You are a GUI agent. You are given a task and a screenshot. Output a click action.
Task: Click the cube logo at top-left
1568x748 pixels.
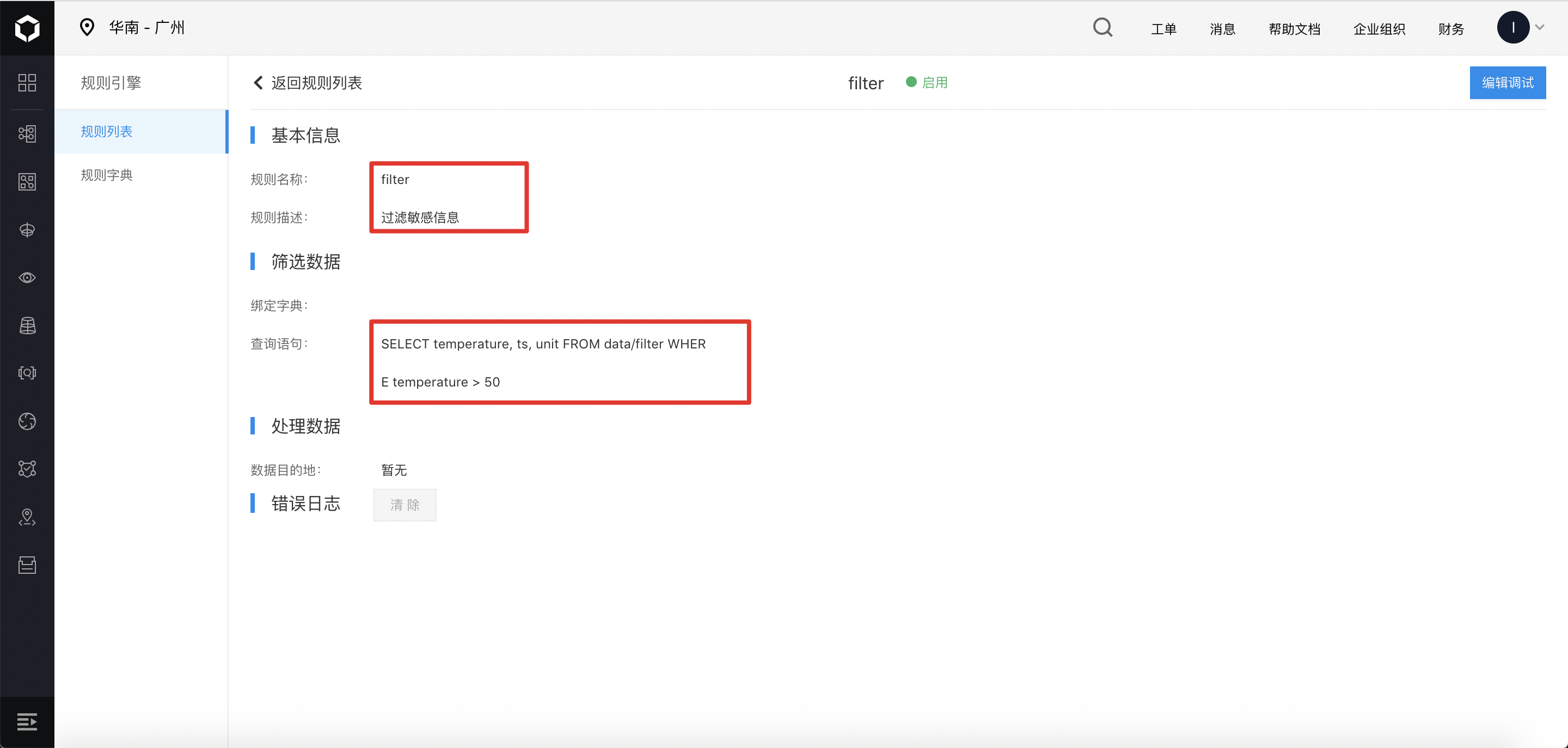click(x=27, y=28)
